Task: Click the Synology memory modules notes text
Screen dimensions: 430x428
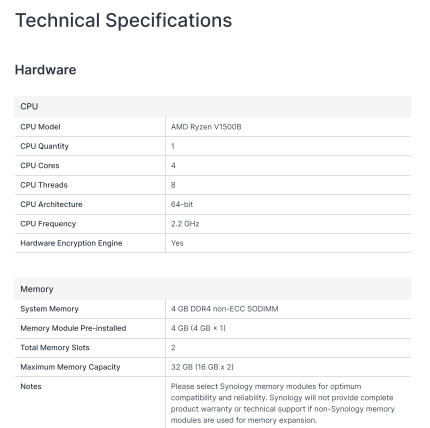Action: 283,403
